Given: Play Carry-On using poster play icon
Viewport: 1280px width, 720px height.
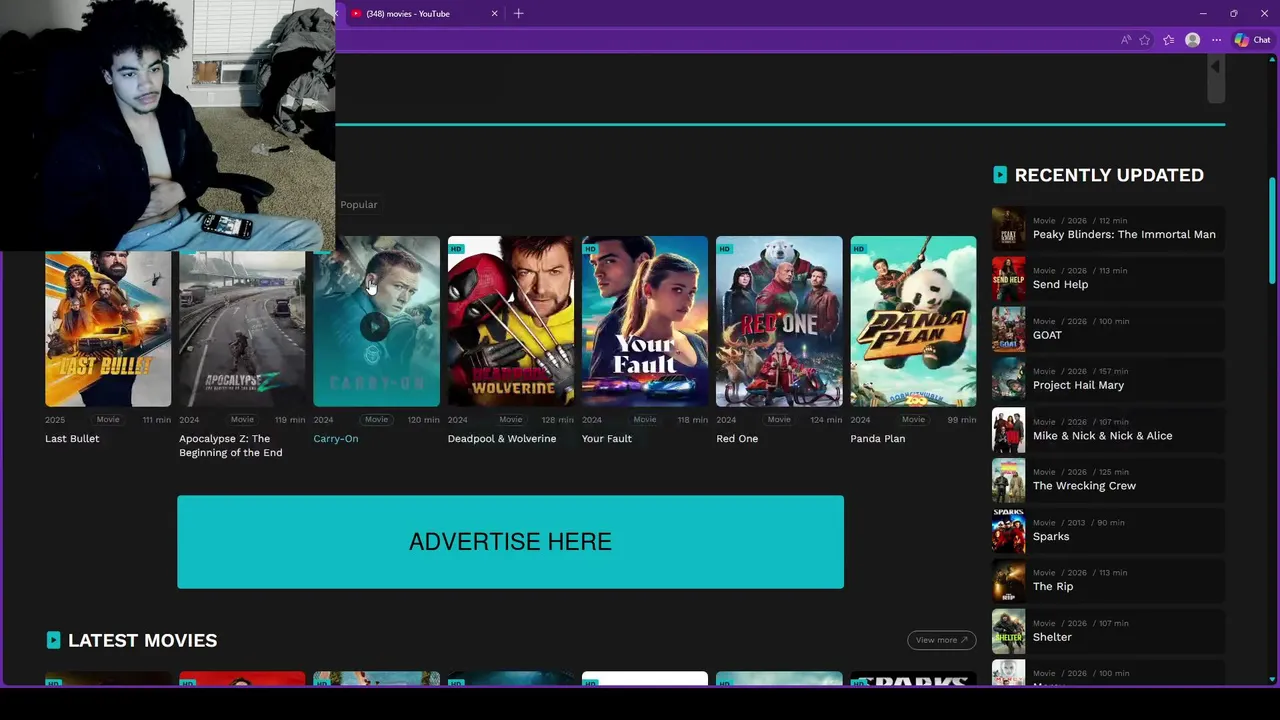Looking at the screenshot, I should (375, 326).
